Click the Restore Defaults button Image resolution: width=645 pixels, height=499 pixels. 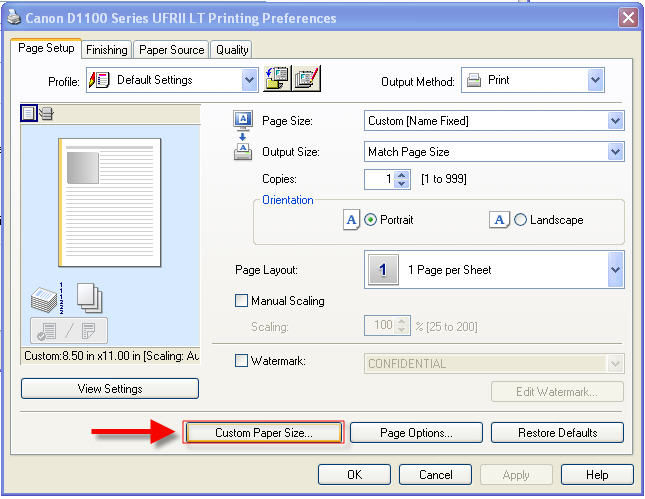pyautogui.click(x=557, y=433)
